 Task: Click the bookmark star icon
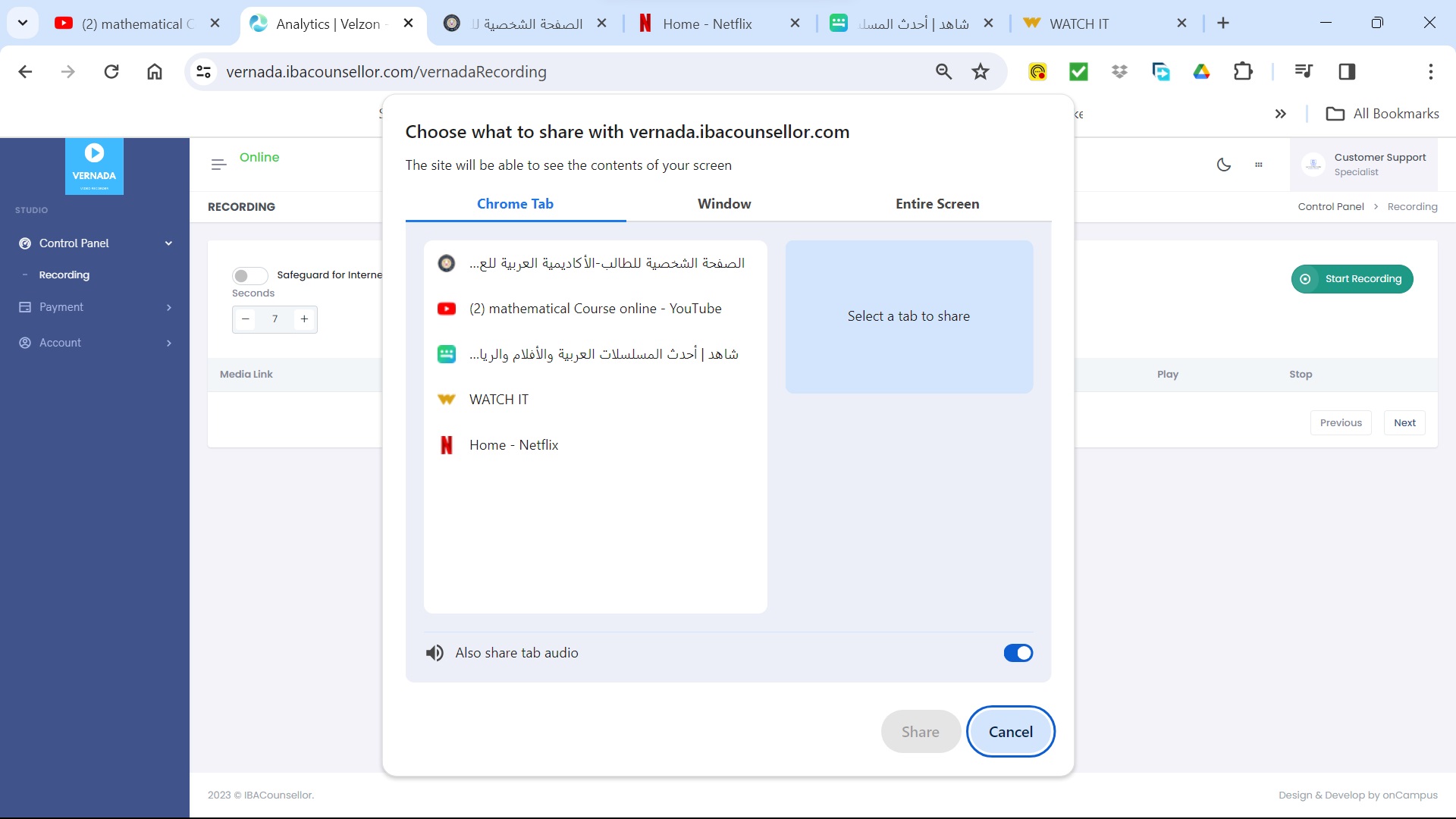pos(981,72)
